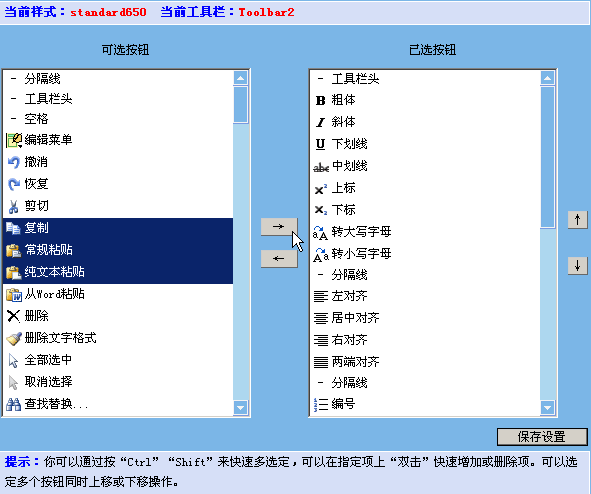Remove items with the left arrow button
The height and width of the screenshot is (494, 591).
pyautogui.click(x=279, y=258)
